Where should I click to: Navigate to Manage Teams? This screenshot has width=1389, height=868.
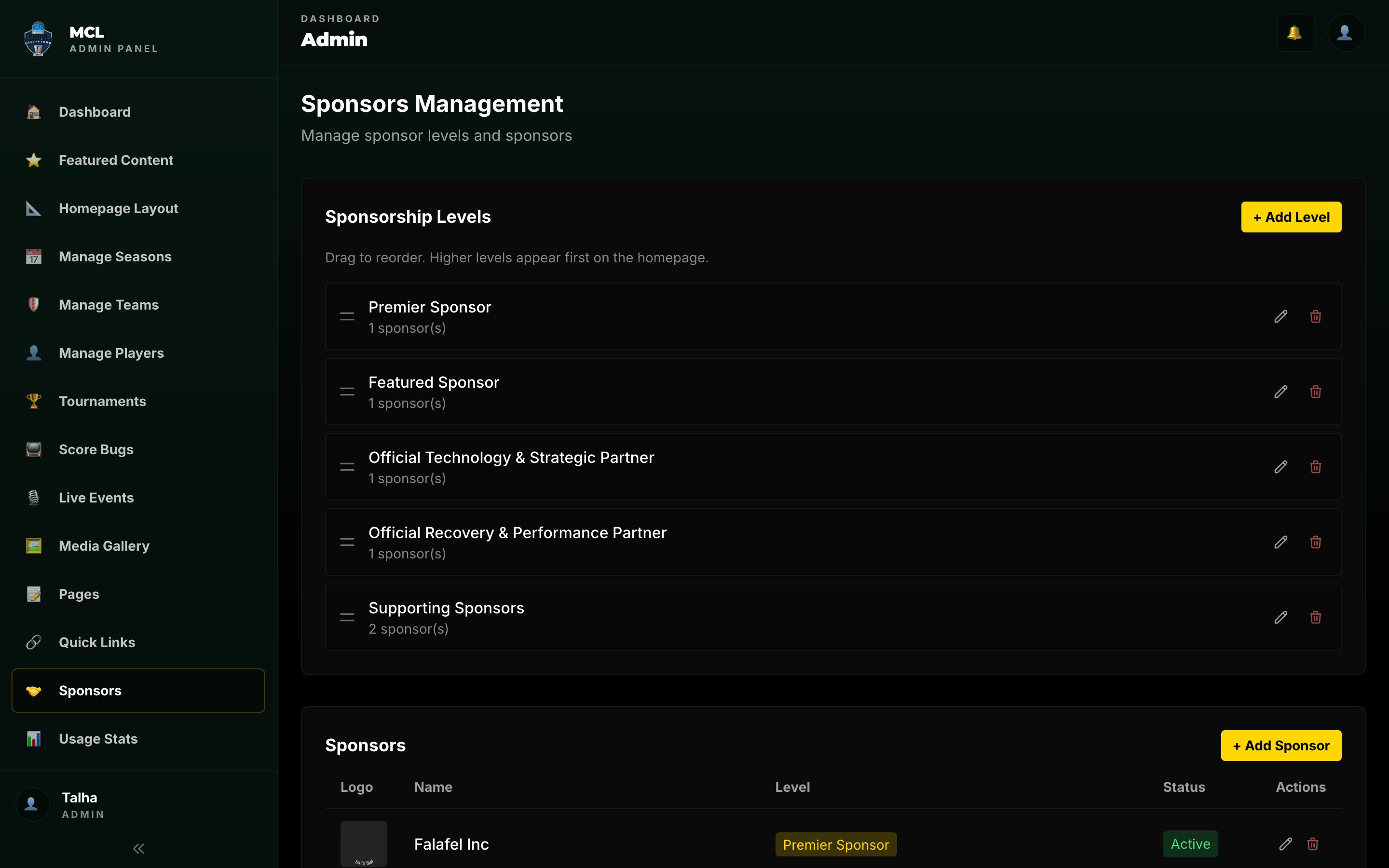point(109,305)
